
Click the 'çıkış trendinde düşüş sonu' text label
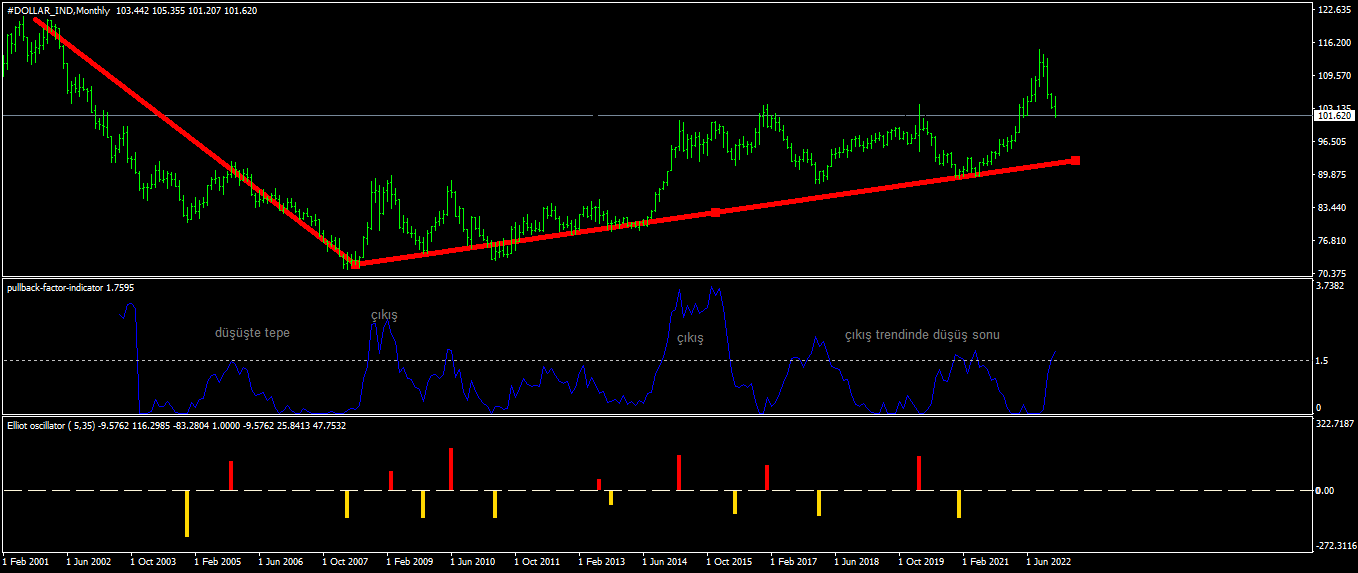(x=922, y=335)
